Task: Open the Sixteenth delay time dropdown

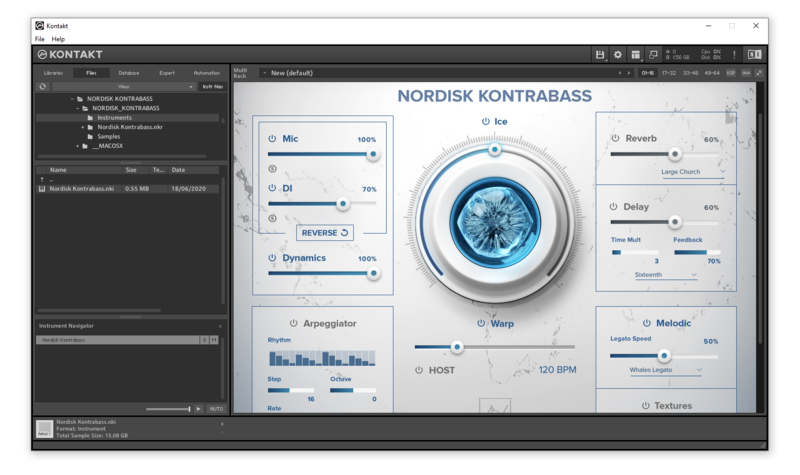Action: [x=665, y=275]
